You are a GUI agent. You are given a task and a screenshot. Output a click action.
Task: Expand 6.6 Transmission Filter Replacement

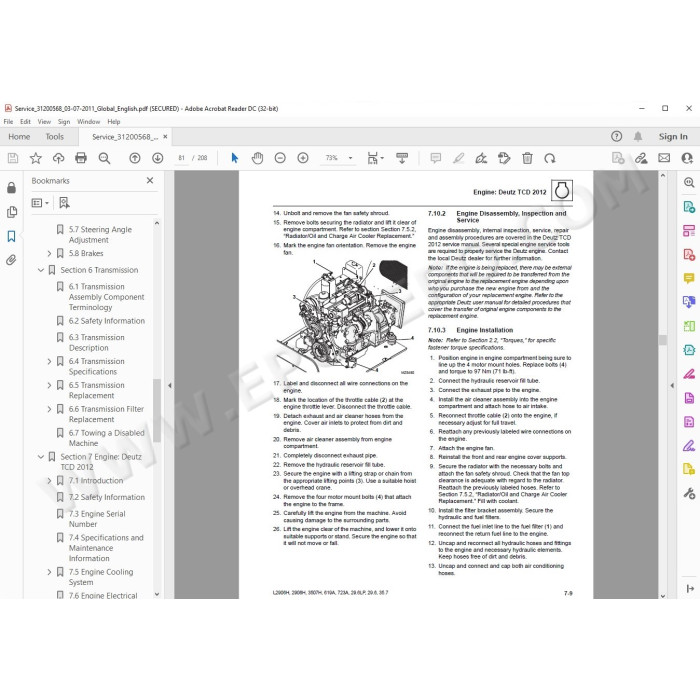[x=49, y=409]
